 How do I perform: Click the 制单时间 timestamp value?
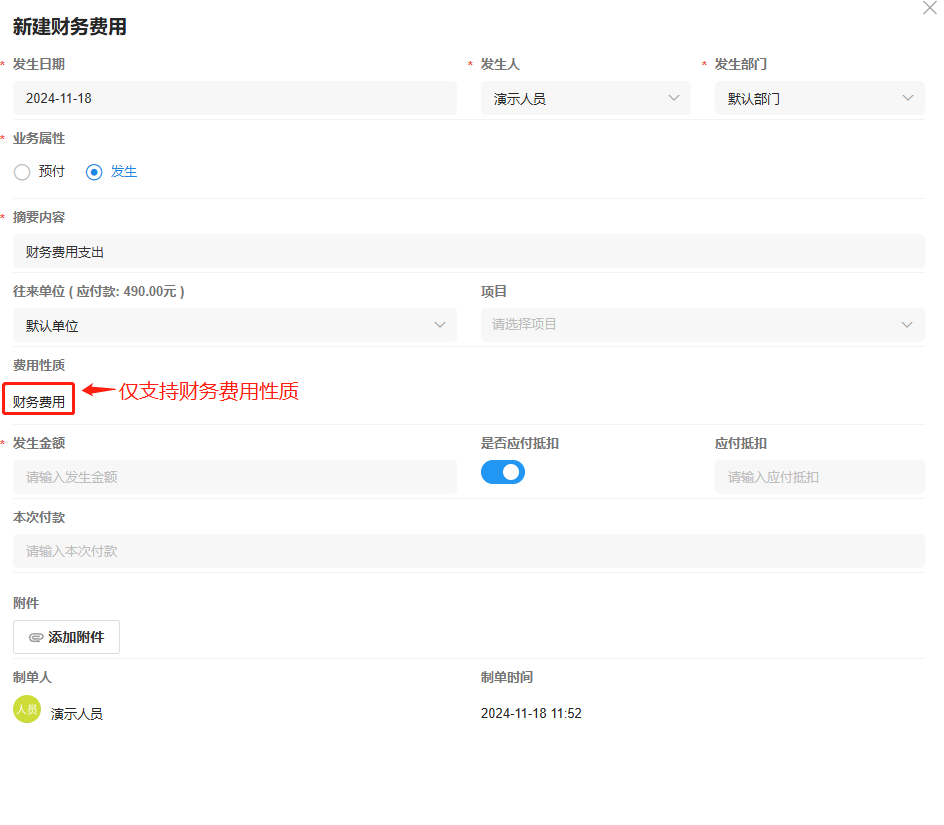(x=531, y=714)
